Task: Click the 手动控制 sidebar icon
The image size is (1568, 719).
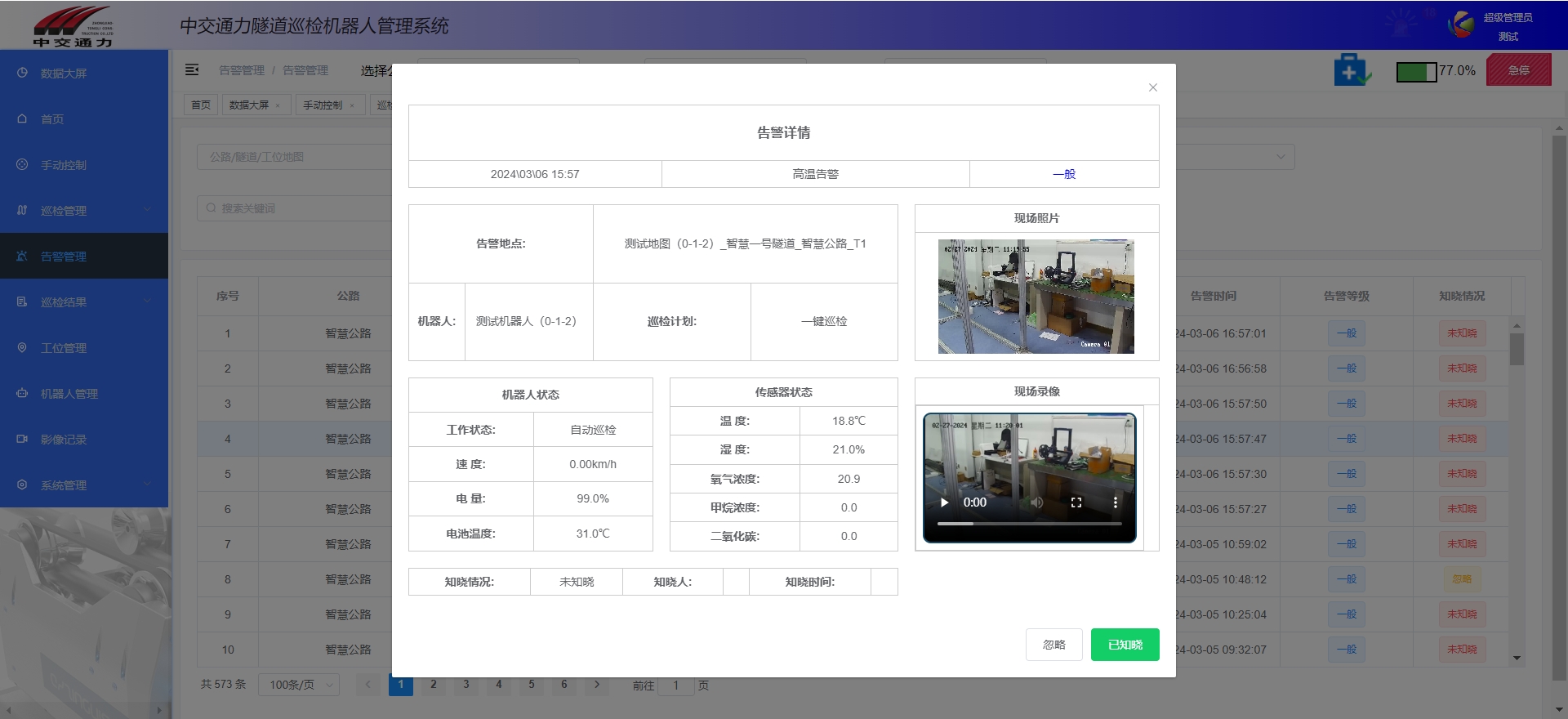Action: [22, 164]
